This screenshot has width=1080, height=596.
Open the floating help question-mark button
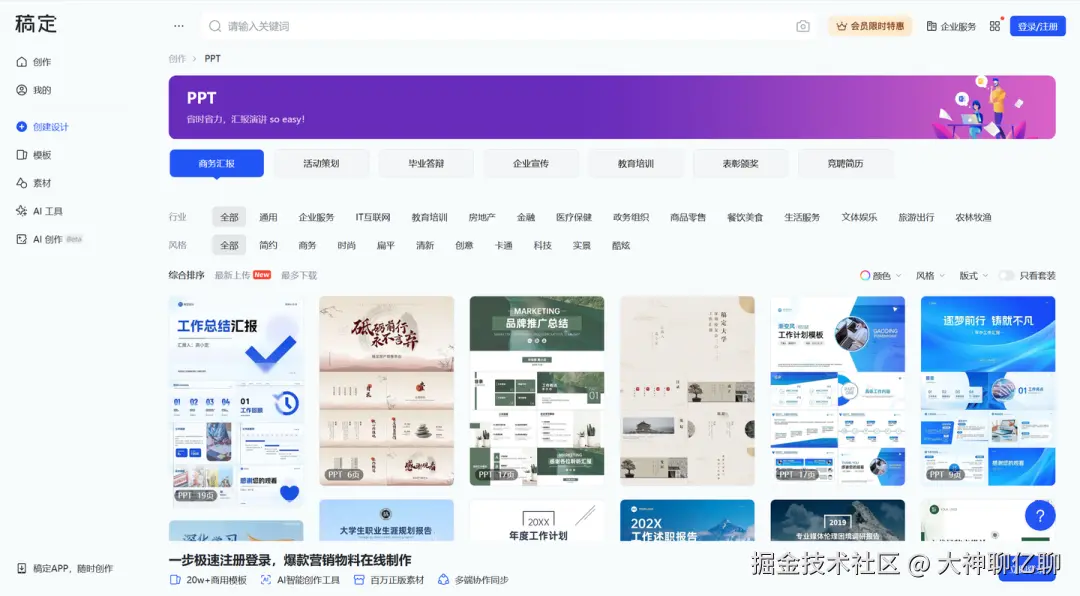pyautogui.click(x=1040, y=515)
